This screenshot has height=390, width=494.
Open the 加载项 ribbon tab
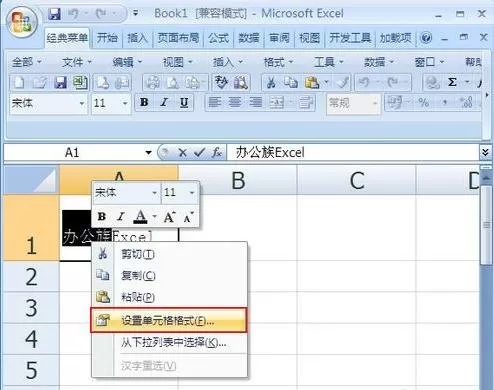pyautogui.click(x=396, y=38)
